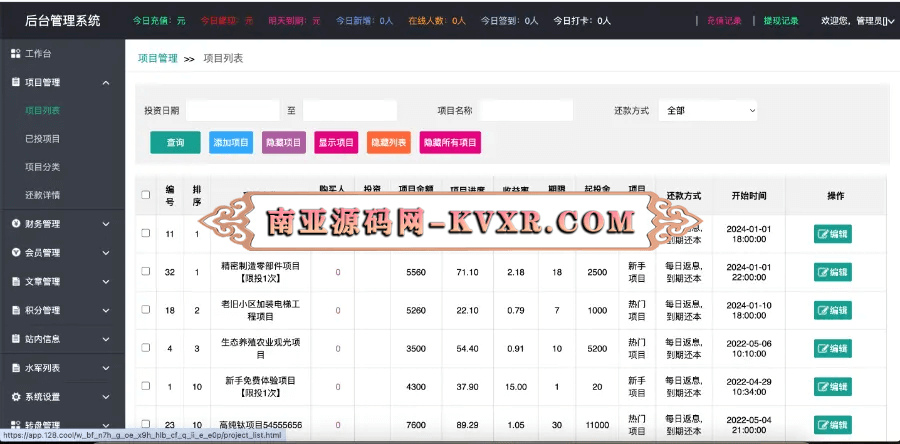This screenshot has width=900, height=444.
Task: Click the 开始时间 column header
Action: [x=749, y=196]
